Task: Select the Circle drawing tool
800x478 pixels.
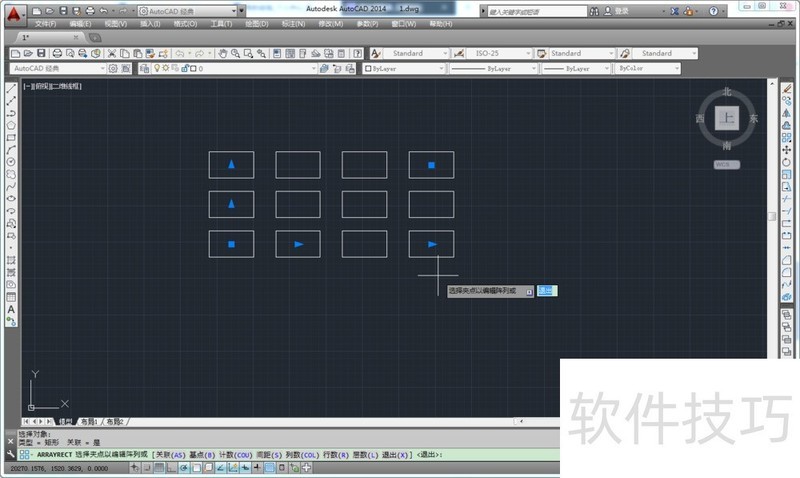Action: coord(11,161)
